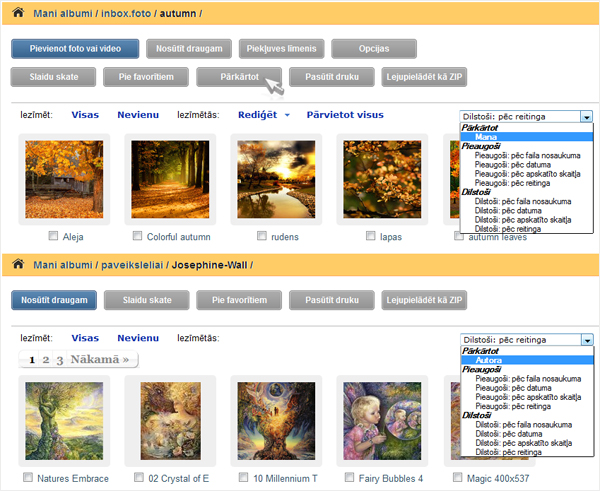600x491 pixels.
Task: Open Piekļuves līmenis settings
Action: pos(282,49)
